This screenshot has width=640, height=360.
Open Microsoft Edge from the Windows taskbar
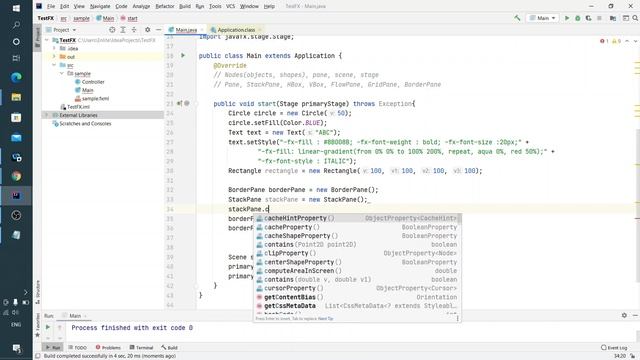pos(16,77)
